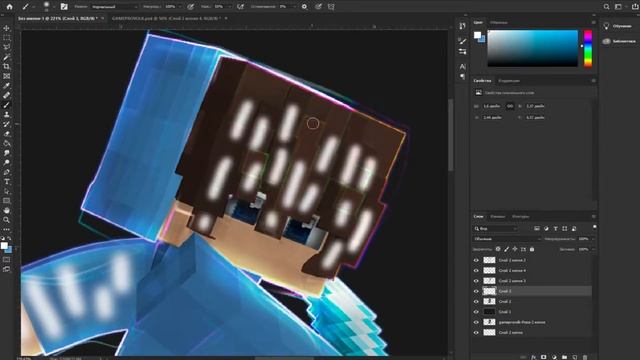Toggle lock transparent pixels icon
The image size is (640, 360).
pyautogui.click(x=498, y=249)
